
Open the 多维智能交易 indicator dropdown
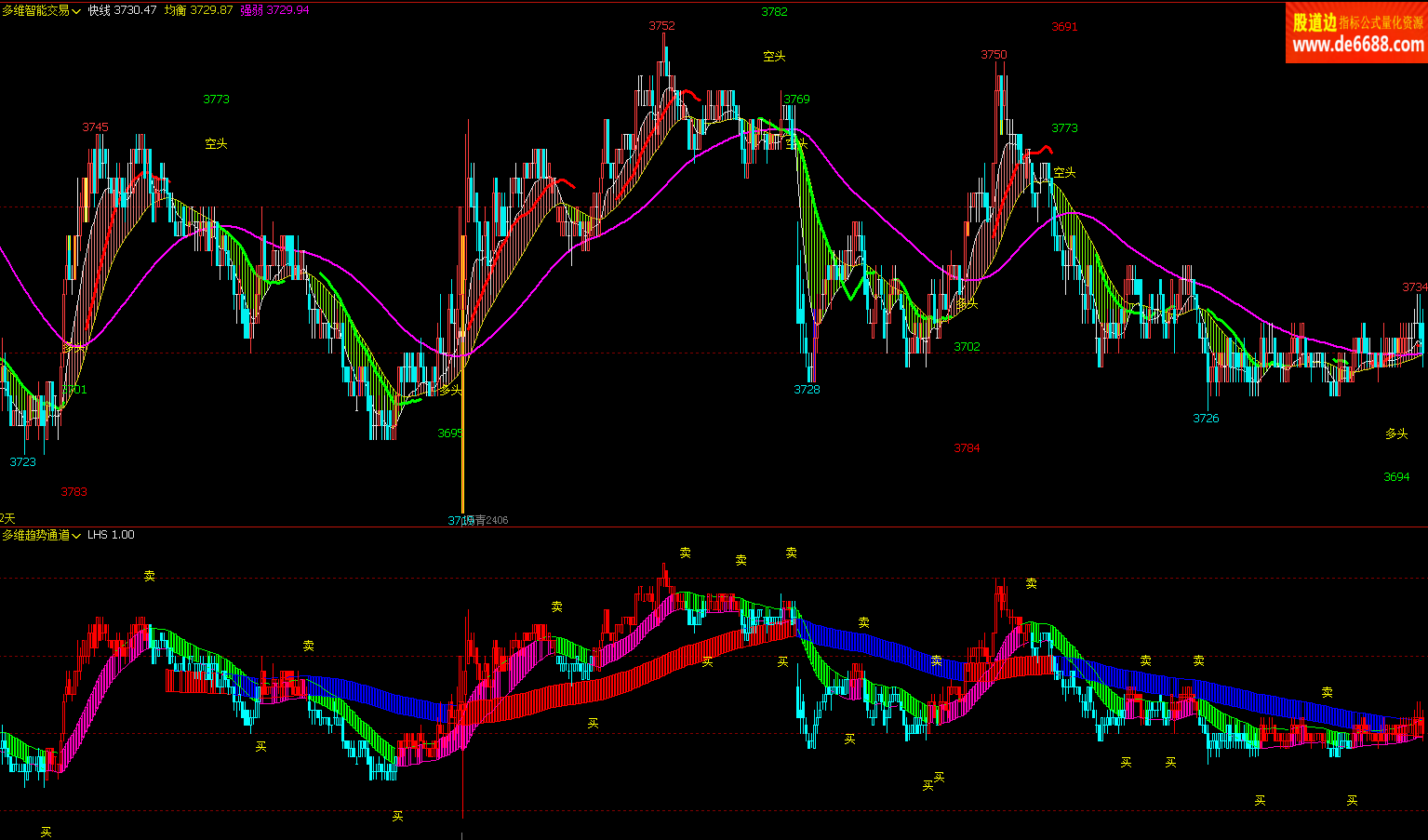[41, 10]
